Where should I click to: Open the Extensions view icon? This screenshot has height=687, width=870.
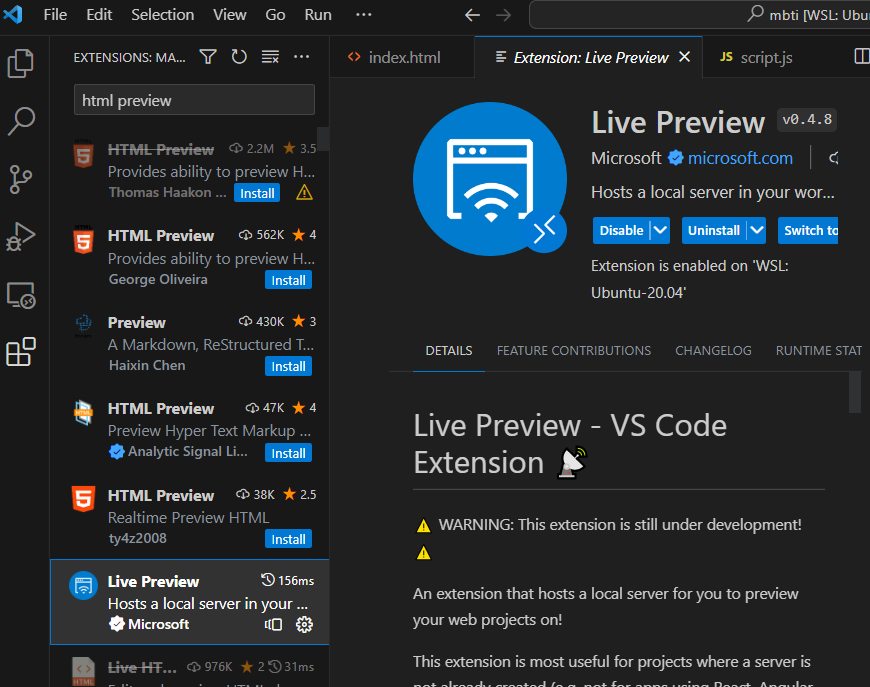(21, 352)
